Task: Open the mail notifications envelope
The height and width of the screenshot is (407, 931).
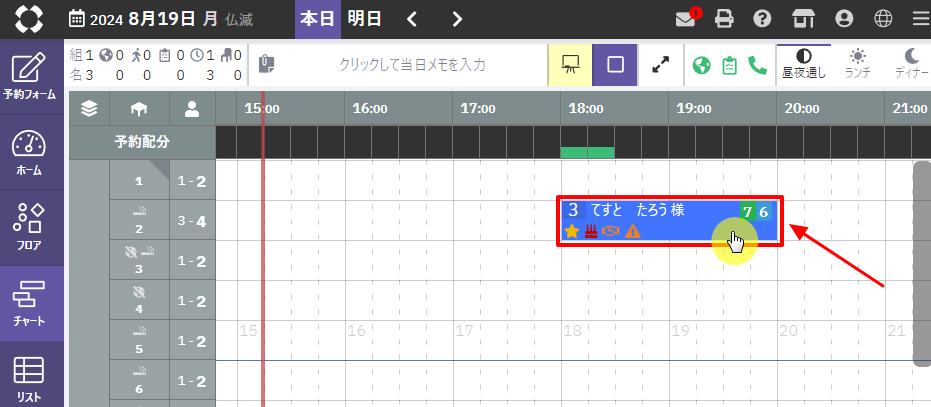Action: [x=687, y=18]
